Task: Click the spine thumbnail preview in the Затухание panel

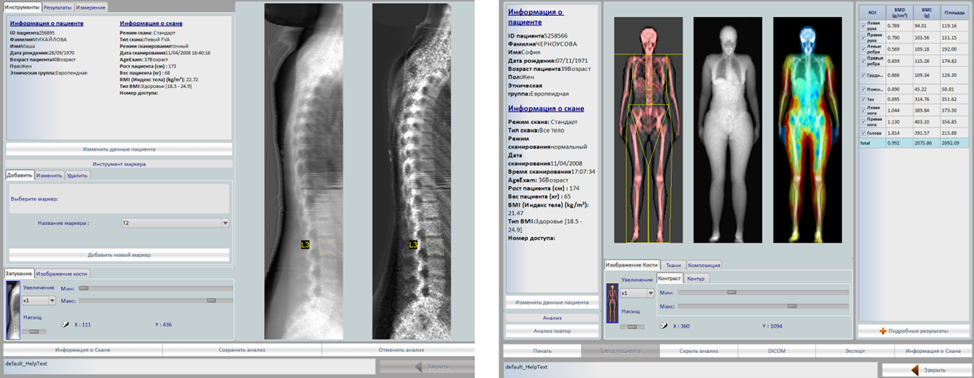Action: [13, 310]
